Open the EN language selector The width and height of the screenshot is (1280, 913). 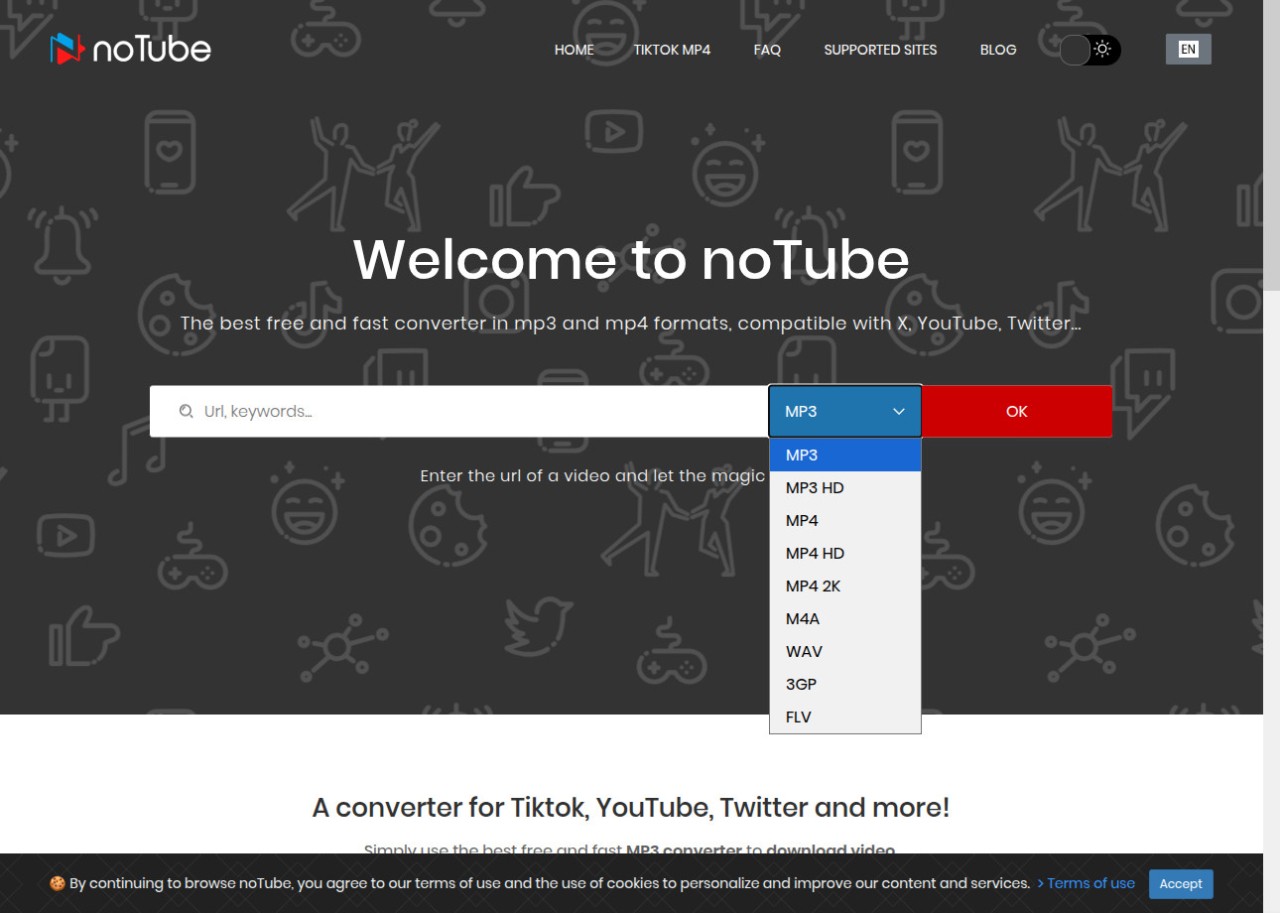point(1188,49)
